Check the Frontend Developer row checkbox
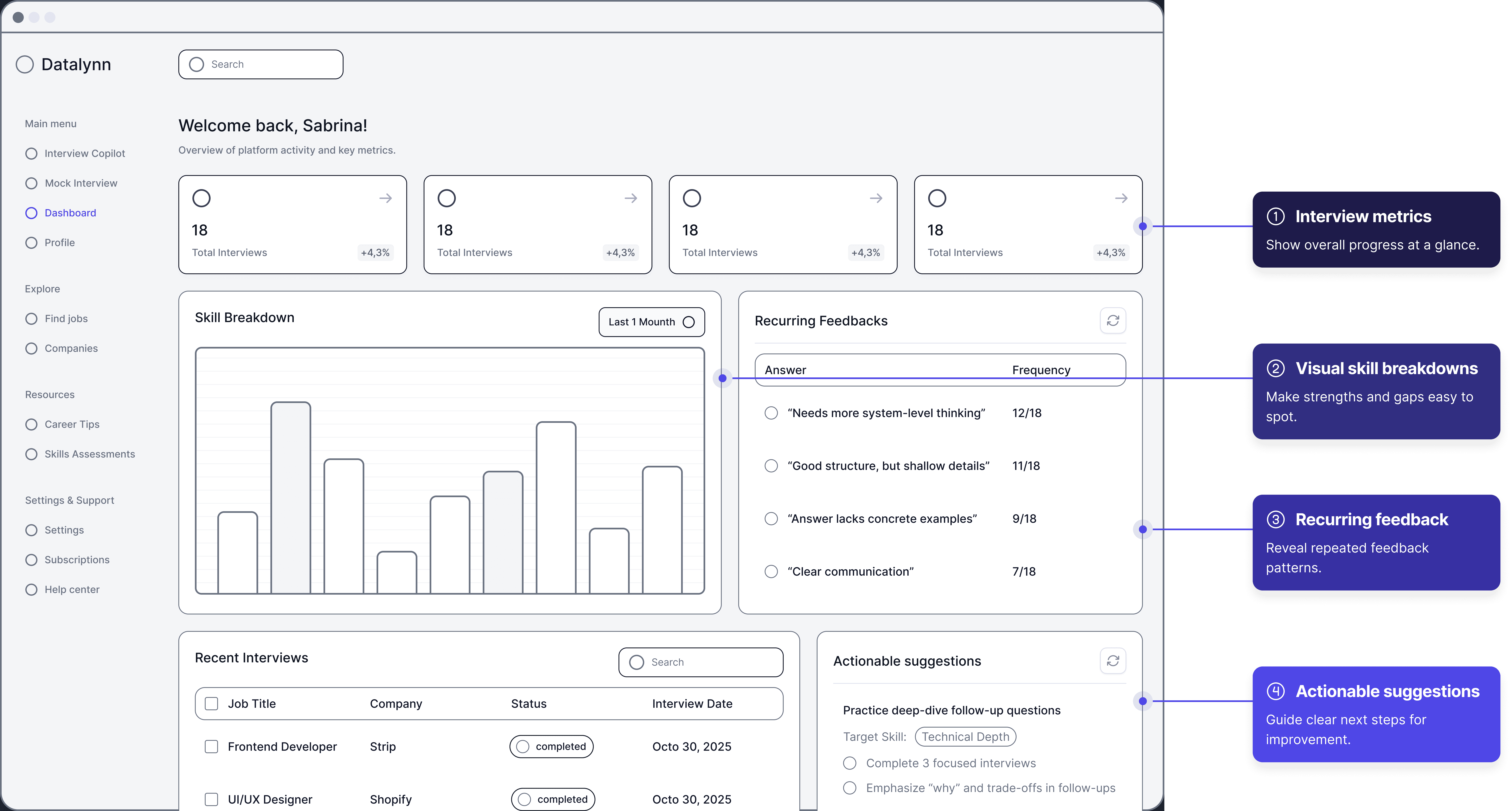1512x811 pixels. tap(211, 746)
